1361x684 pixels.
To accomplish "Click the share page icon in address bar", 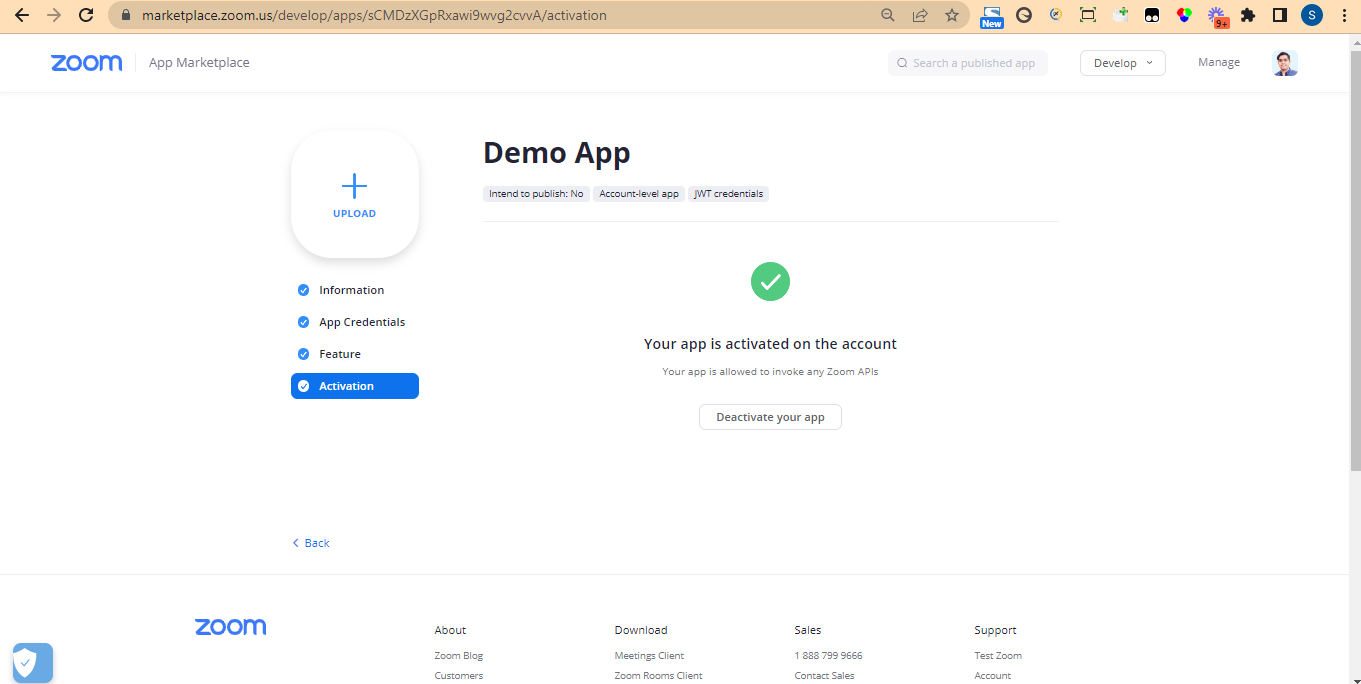I will point(919,15).
